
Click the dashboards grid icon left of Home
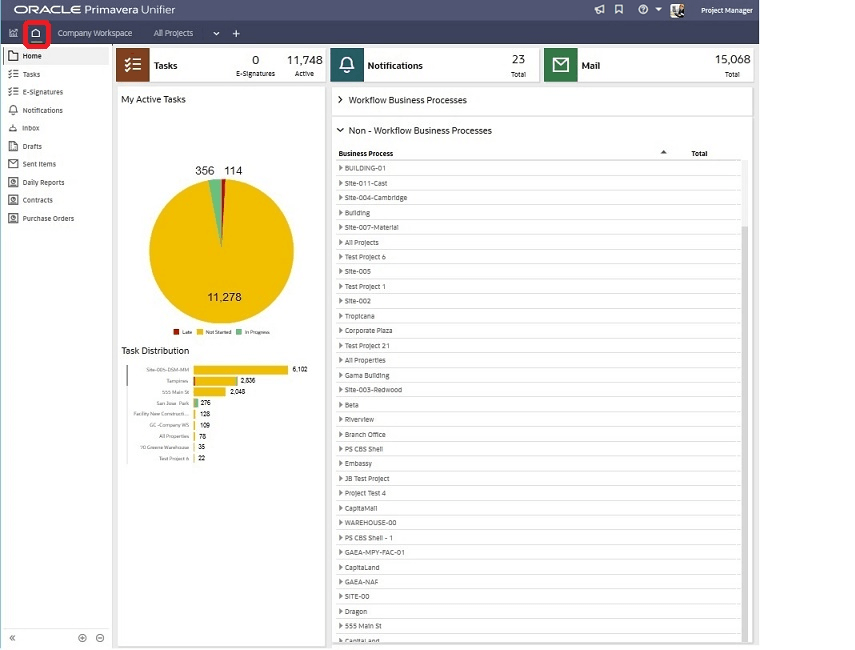point(13,33)
